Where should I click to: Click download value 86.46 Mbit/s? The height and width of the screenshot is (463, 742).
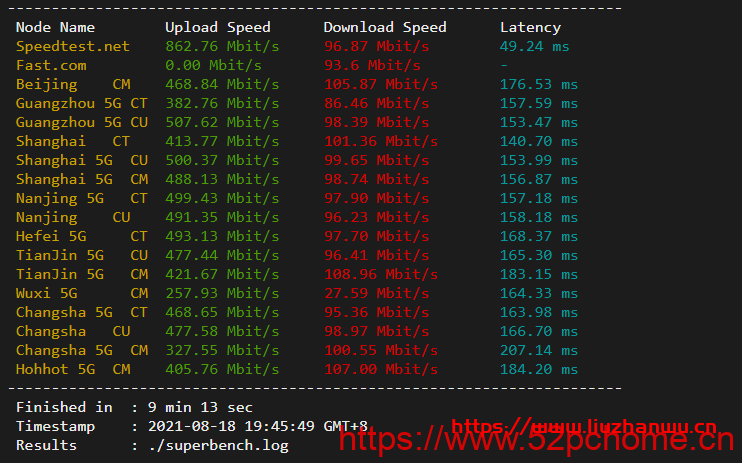click(376, 103)
